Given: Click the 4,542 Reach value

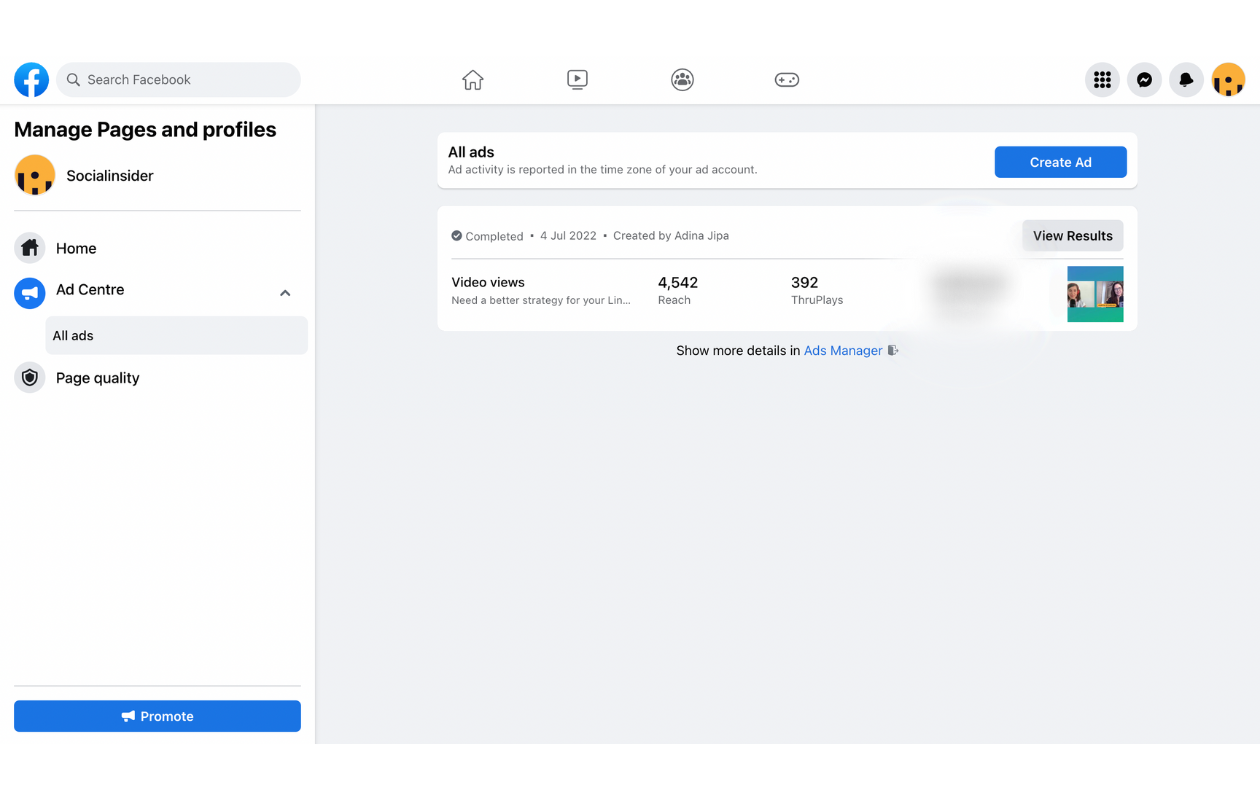Looking at the screenshot, I should (678, 283).
